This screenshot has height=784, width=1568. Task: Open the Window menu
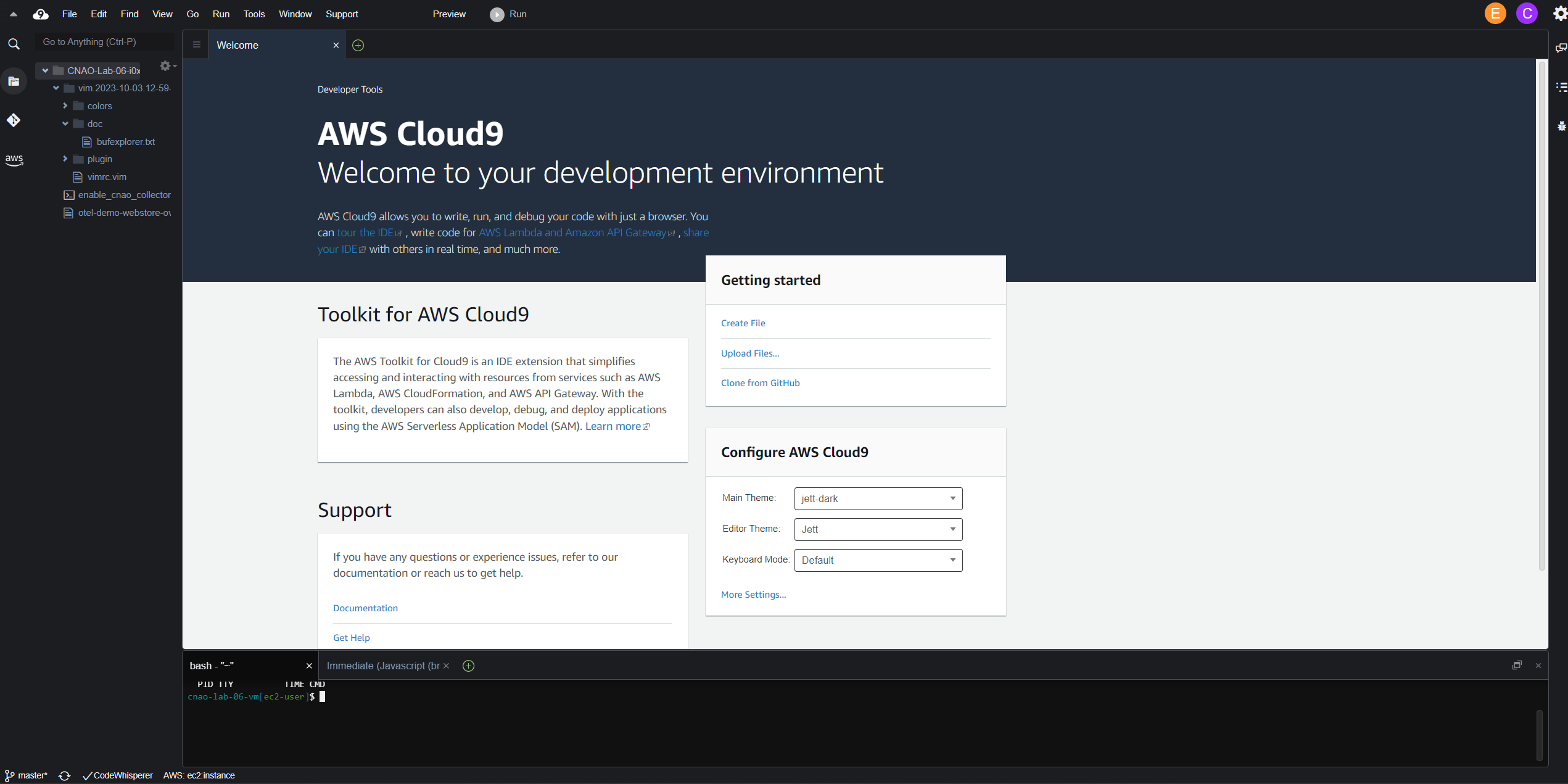click(x=295, y=14)
